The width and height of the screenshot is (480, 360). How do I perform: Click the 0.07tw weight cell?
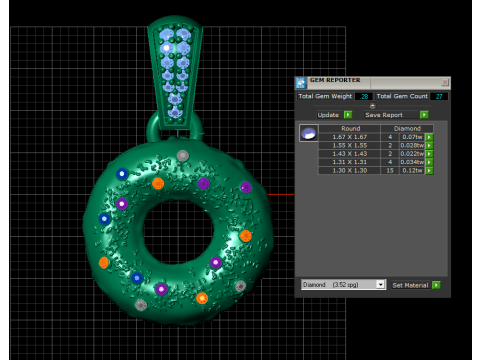click(x=412, y=137)
